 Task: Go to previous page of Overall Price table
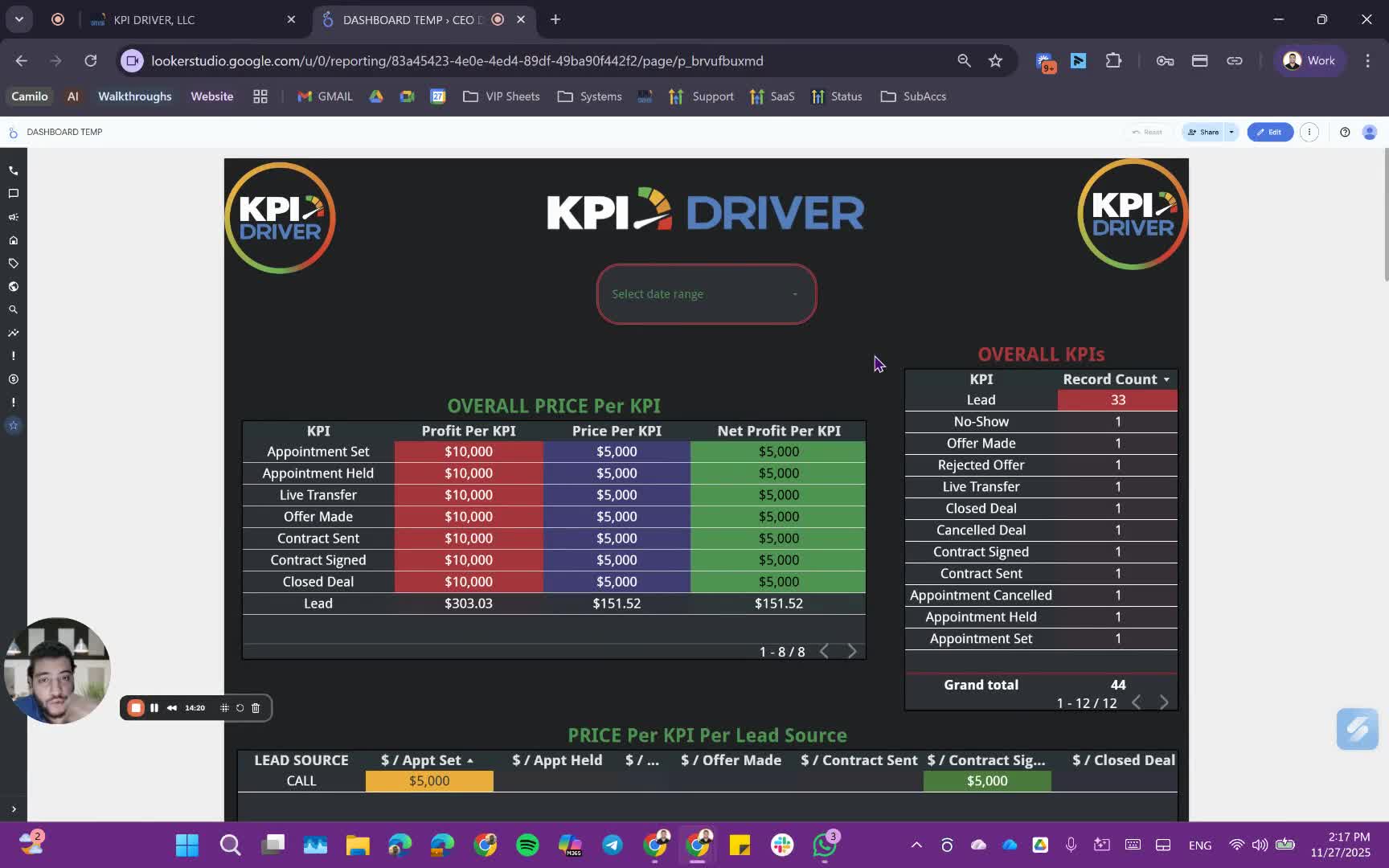pyautogui.click(x=824, y=651)
